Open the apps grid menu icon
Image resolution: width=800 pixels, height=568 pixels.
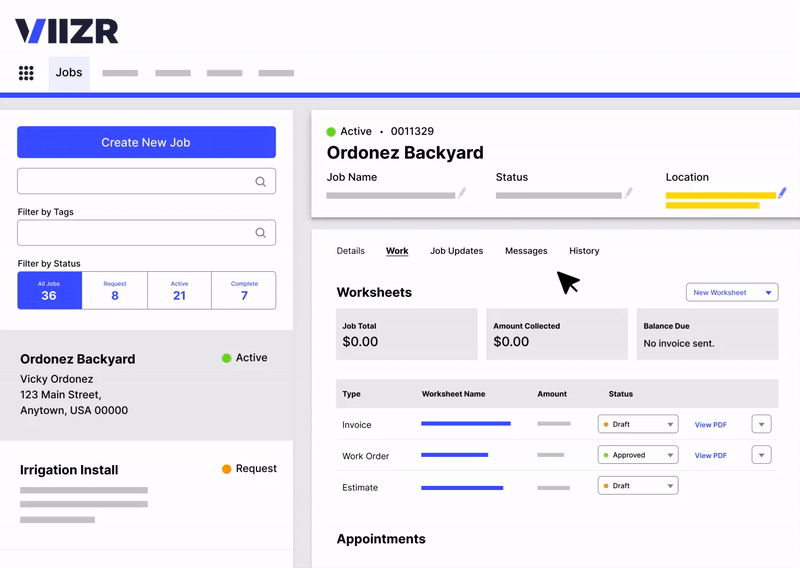pyautogui.click(x=26, y=73)
